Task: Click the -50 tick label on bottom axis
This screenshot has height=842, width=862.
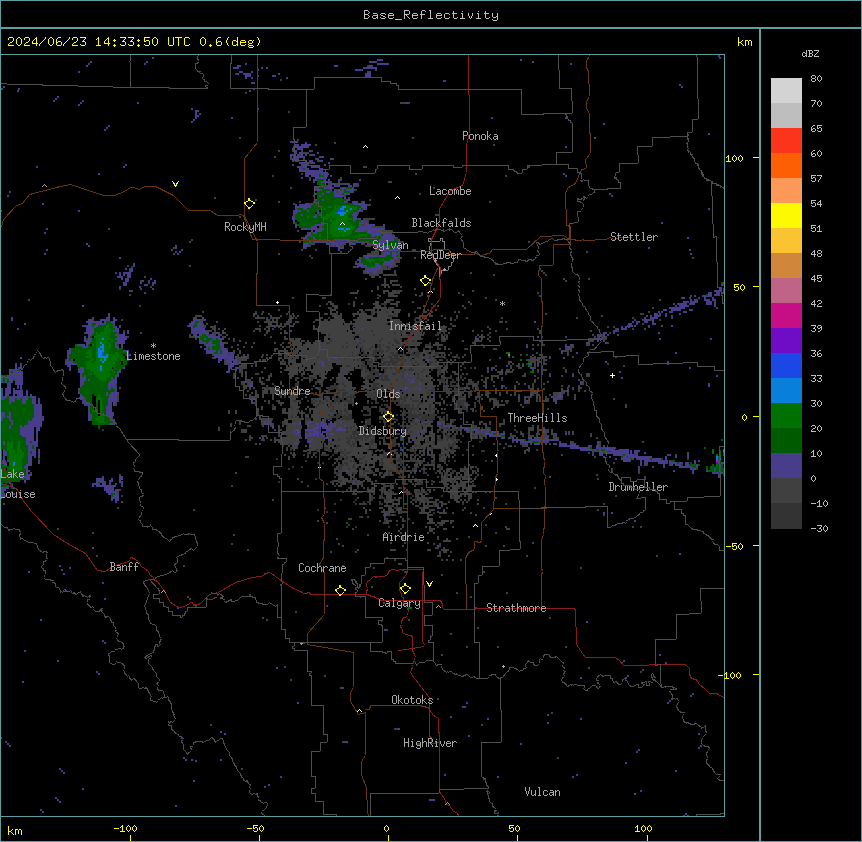Action: [255, 828]
